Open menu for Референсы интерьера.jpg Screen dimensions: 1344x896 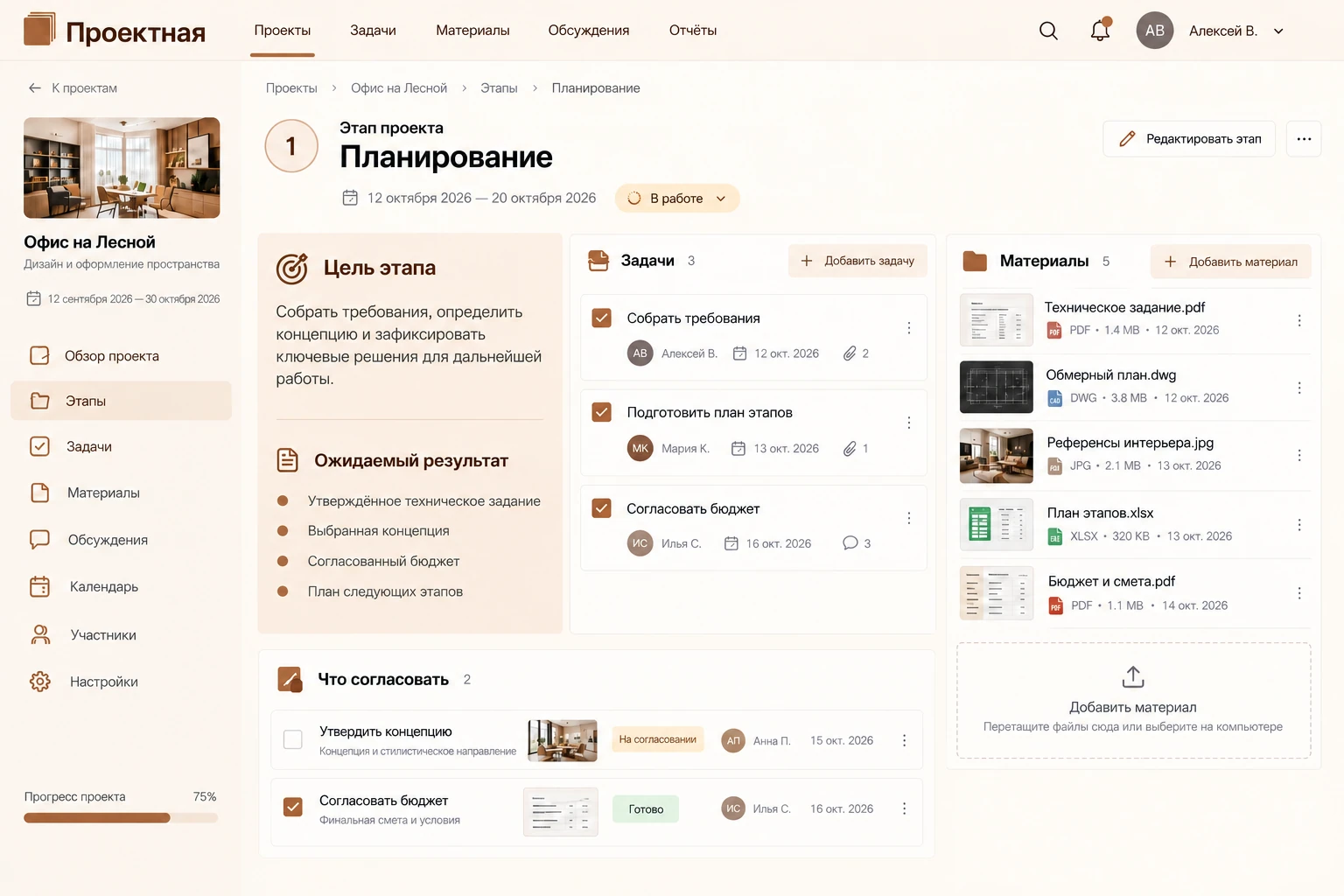pos(1299,456)
